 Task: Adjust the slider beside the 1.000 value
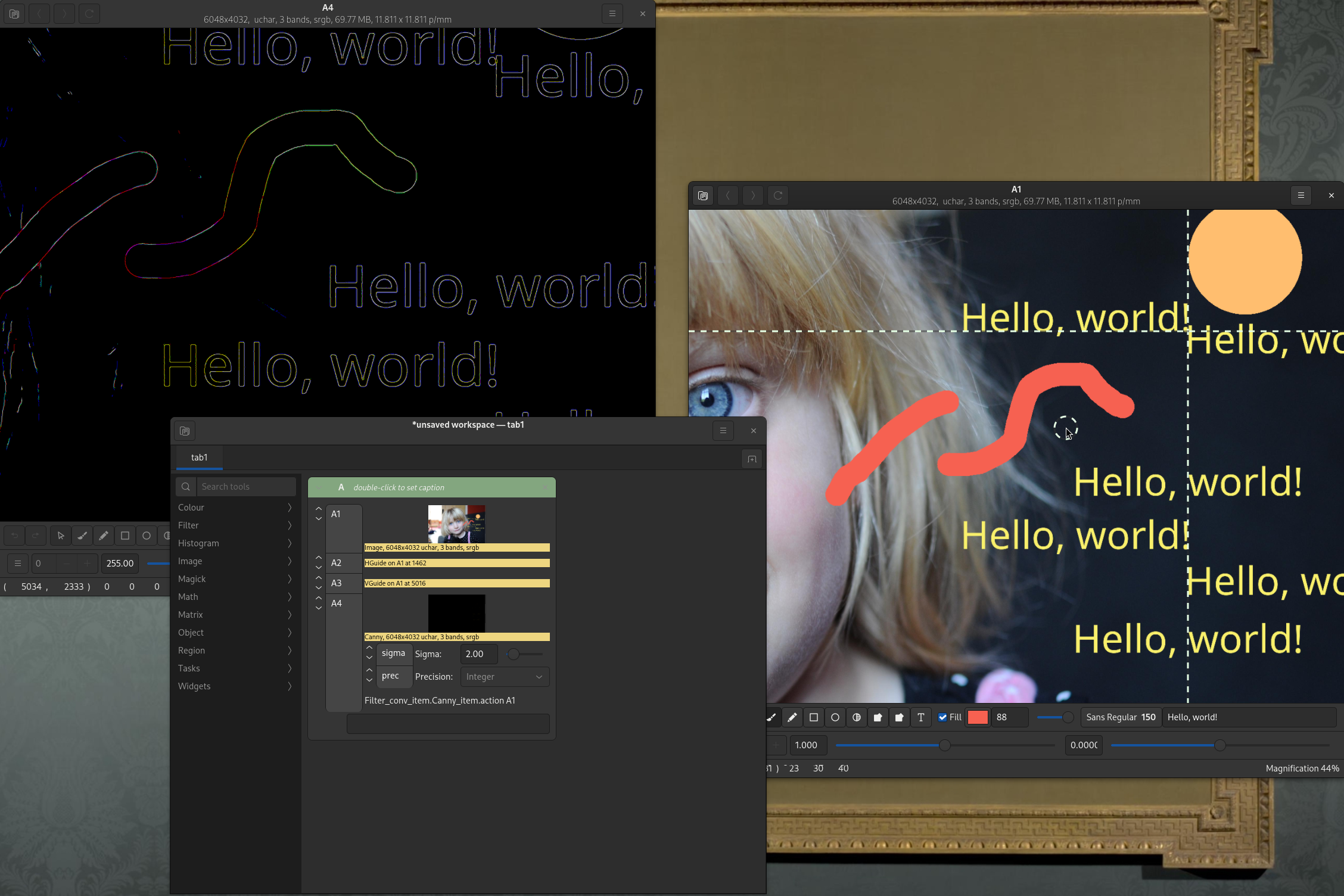(945, 745)
